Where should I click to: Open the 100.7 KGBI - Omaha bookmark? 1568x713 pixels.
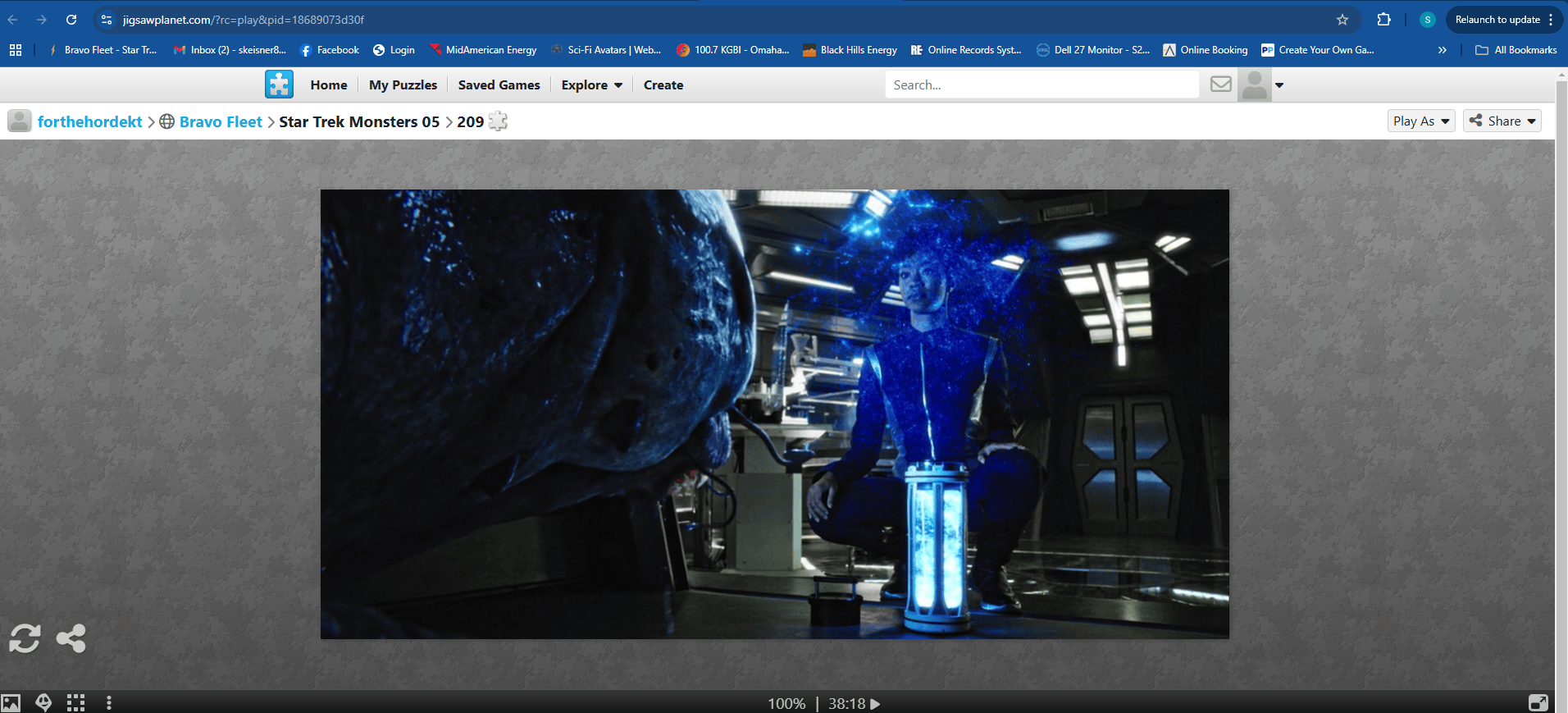click(x=733, y=50)
